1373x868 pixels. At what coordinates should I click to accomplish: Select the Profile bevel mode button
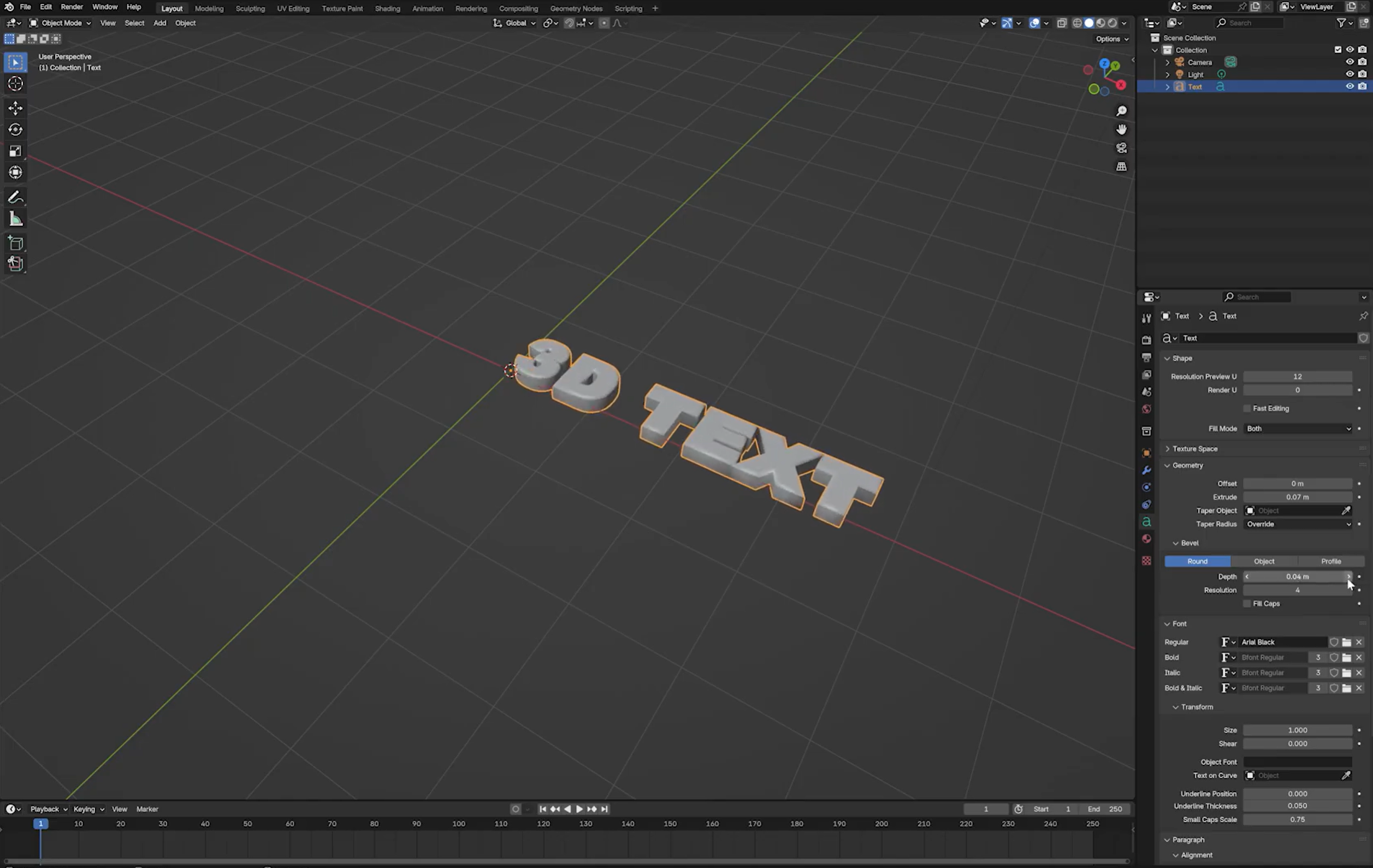[x=1331, y=561]
